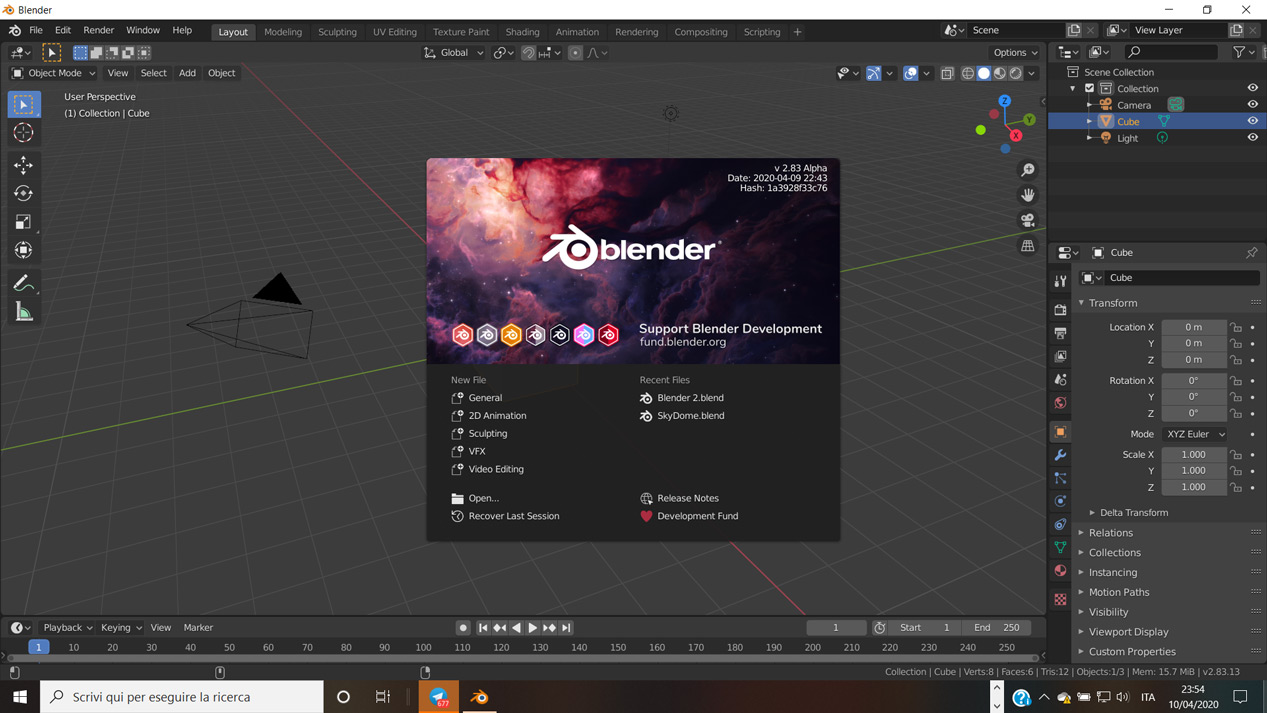Activate the Transform tool
The width and height of the screenshot is (1267, 713).
24,250
